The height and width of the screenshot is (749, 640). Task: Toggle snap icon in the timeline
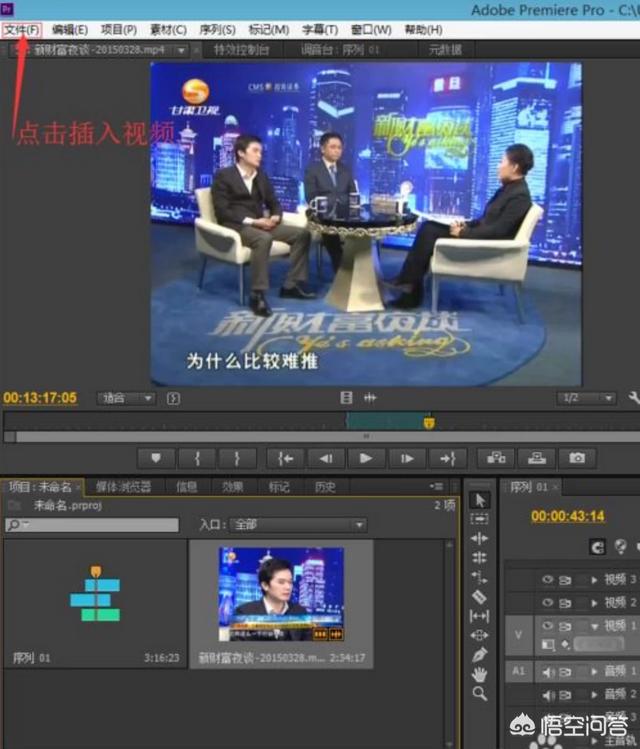598,546
